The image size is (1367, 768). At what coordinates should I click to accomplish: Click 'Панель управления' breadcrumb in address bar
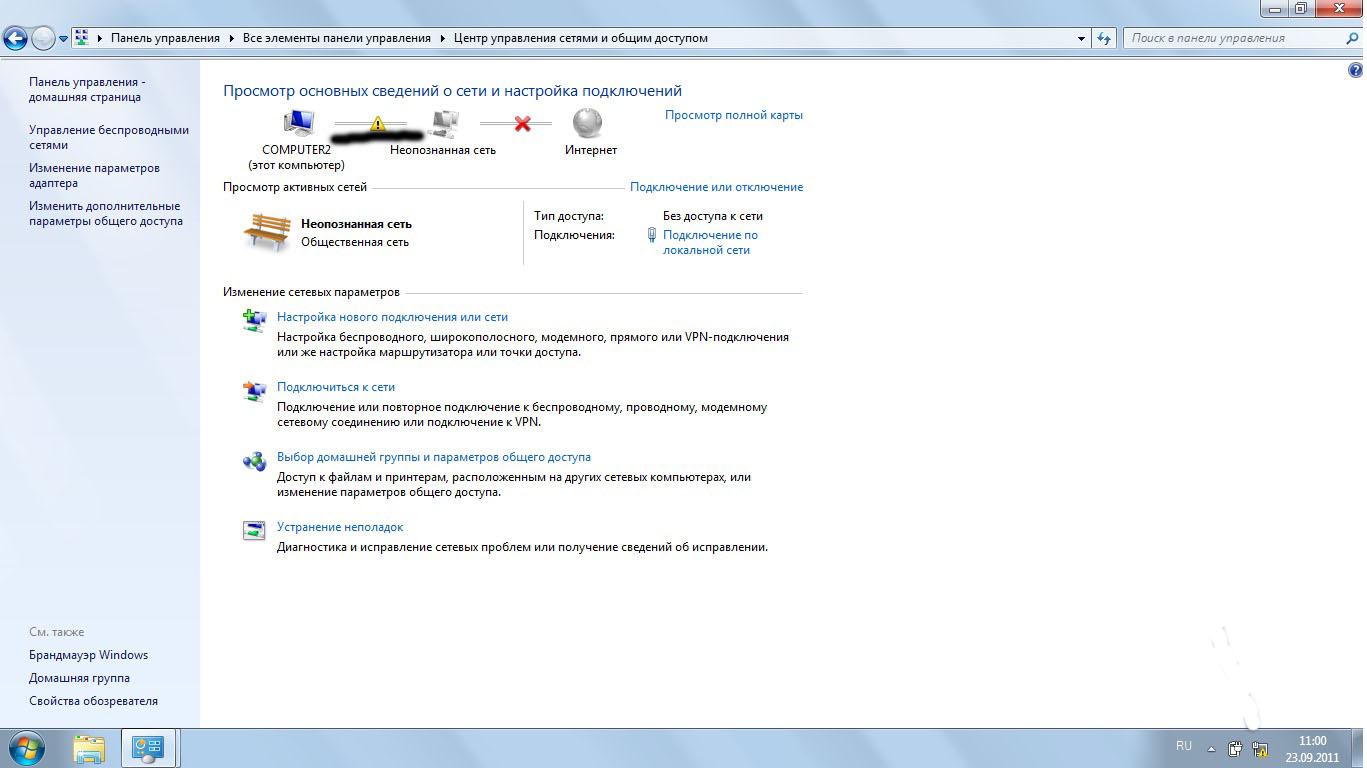165,38
